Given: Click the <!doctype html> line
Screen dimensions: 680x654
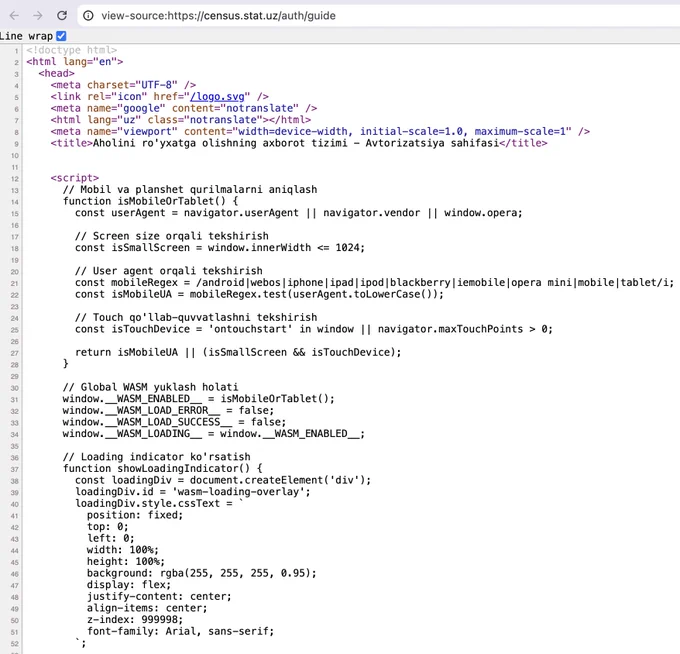Looking at the screenshot, I should pos(72,50).
